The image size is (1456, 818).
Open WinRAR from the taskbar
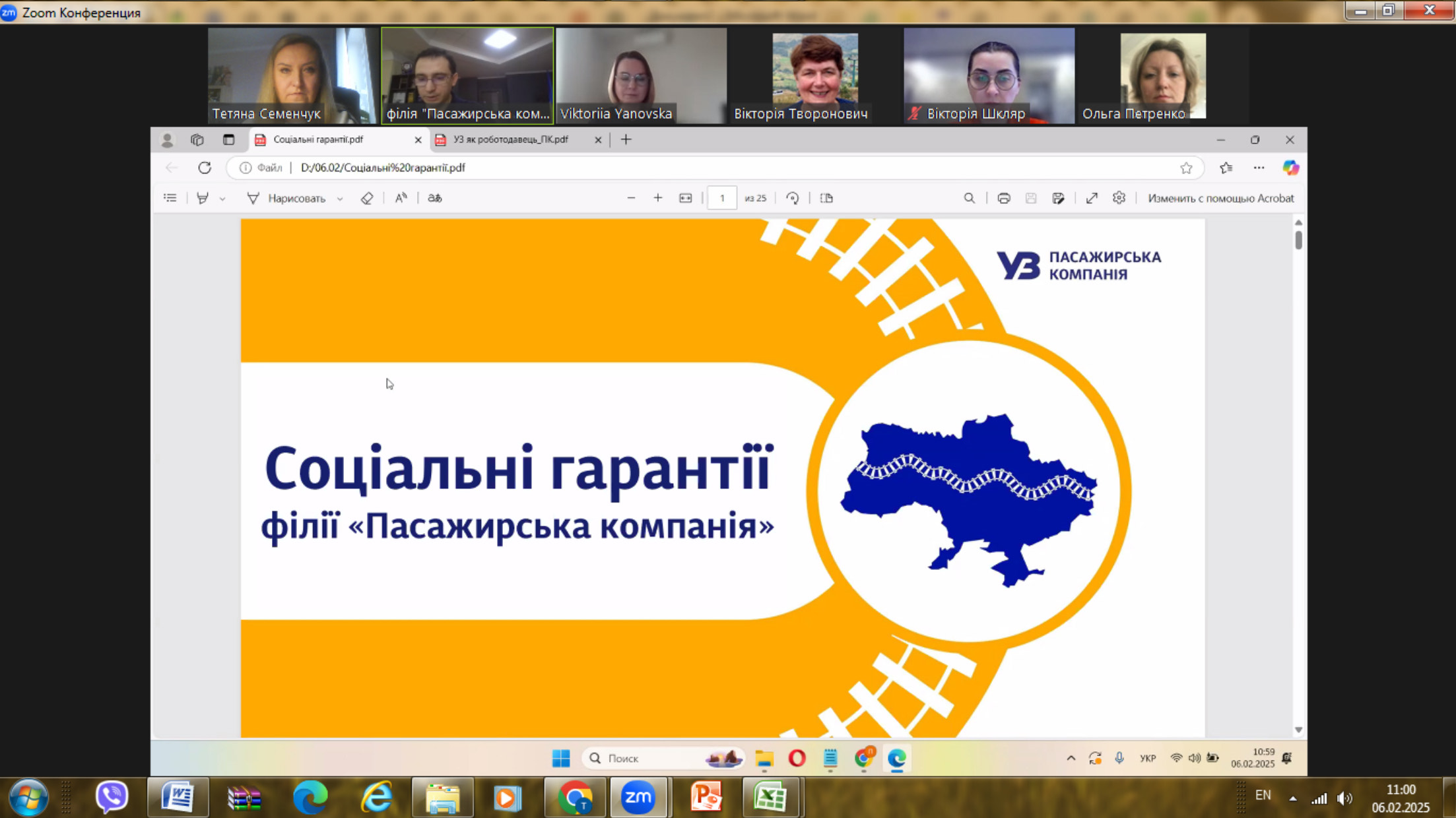click(244, 797)
